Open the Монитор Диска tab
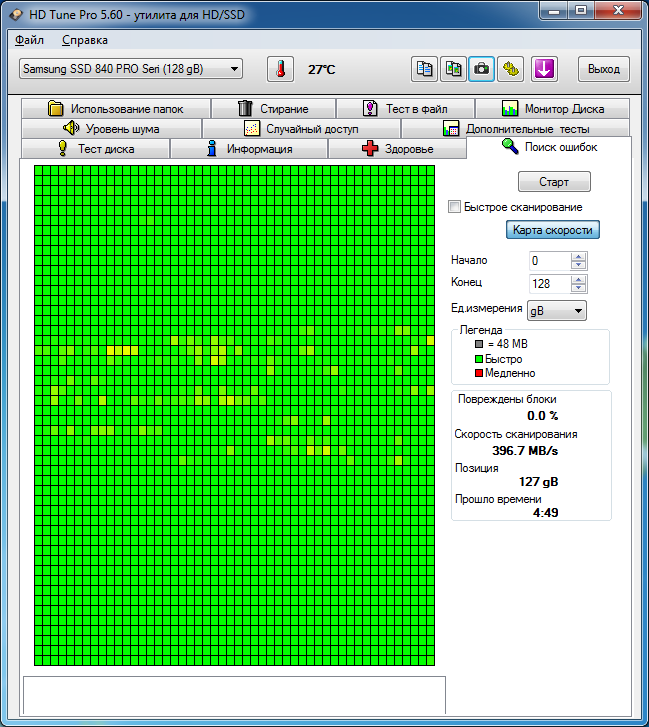Image resolution: width=649 pixels, height=727 pixels. (x=553, y=109)
